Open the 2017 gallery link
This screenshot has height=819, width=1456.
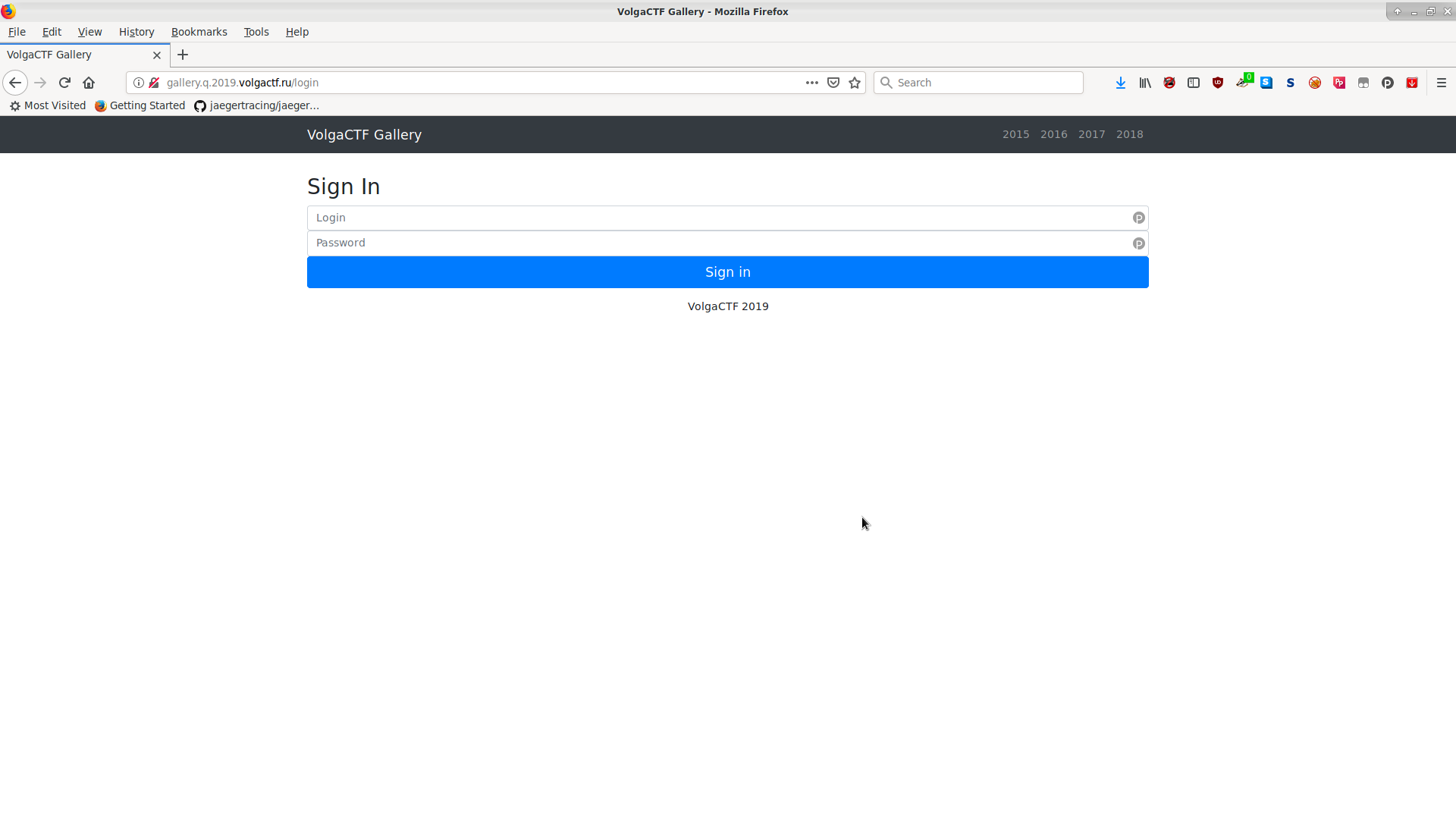[x=1091, y=134]
